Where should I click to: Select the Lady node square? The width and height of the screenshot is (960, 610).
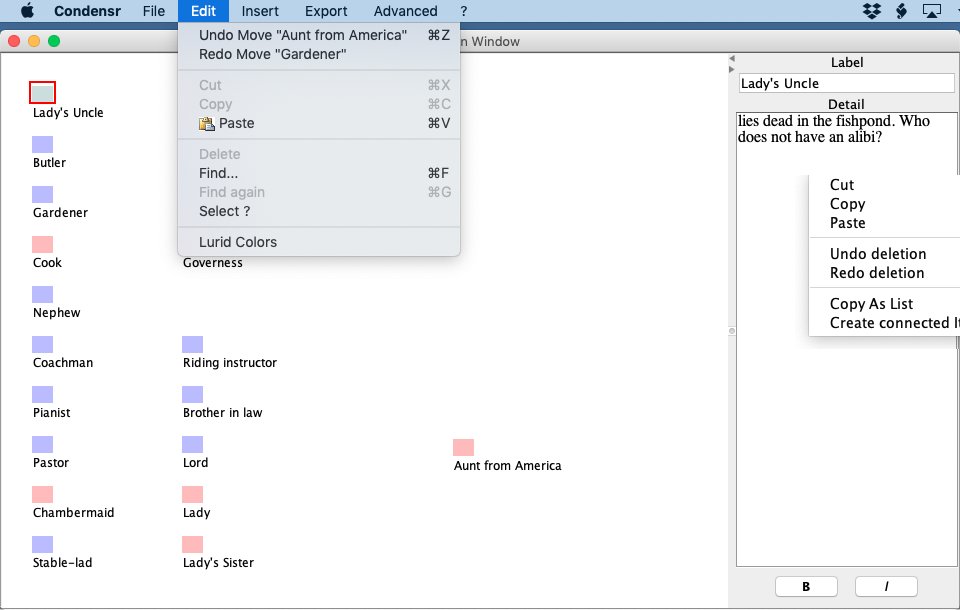(192, 494)
